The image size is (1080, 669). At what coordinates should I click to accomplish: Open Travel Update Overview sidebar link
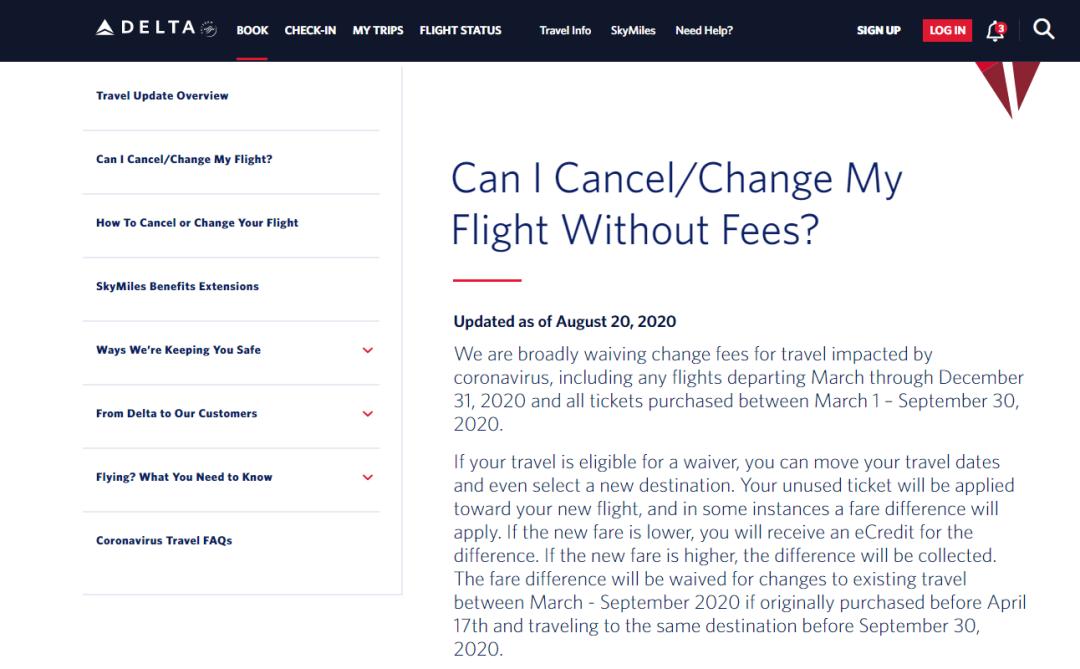[162, 96]
